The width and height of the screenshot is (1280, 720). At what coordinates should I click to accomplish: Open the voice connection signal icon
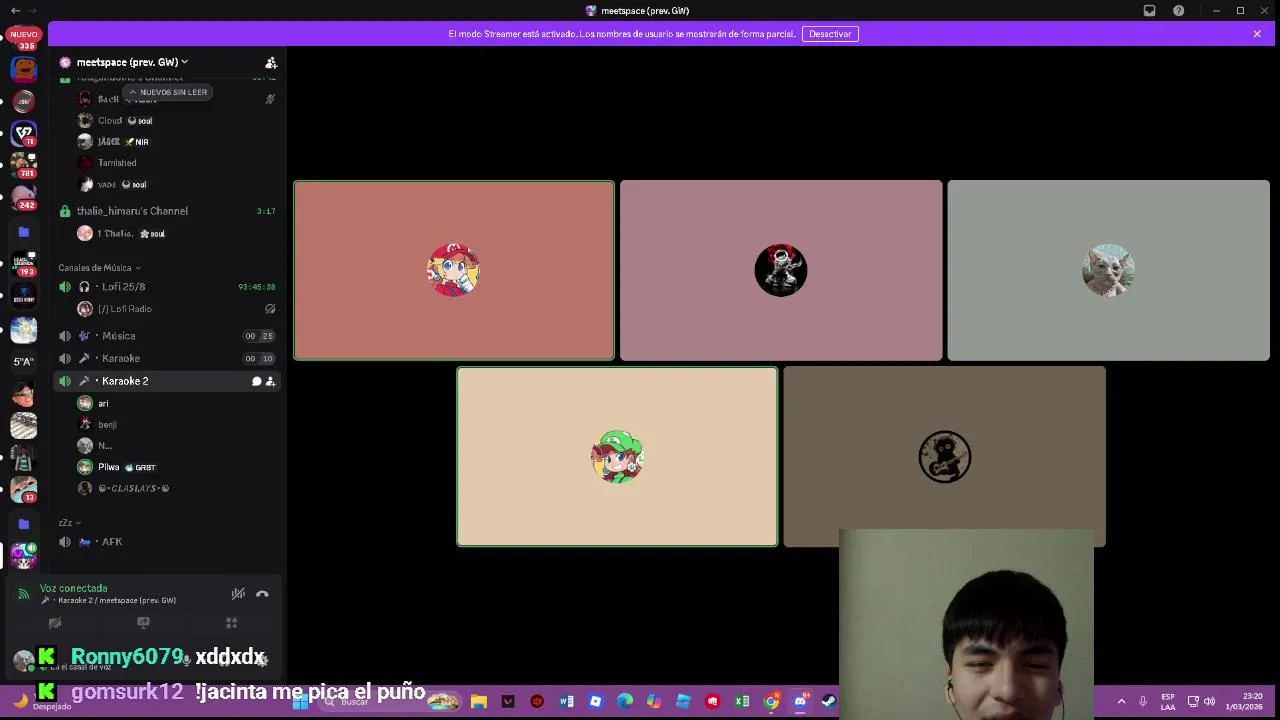[x=23, y=594]
